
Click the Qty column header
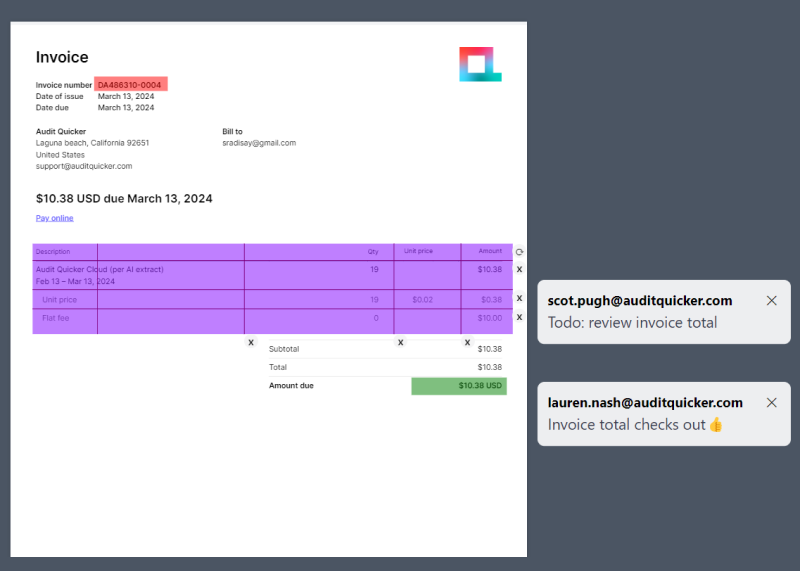click(373, 252)
